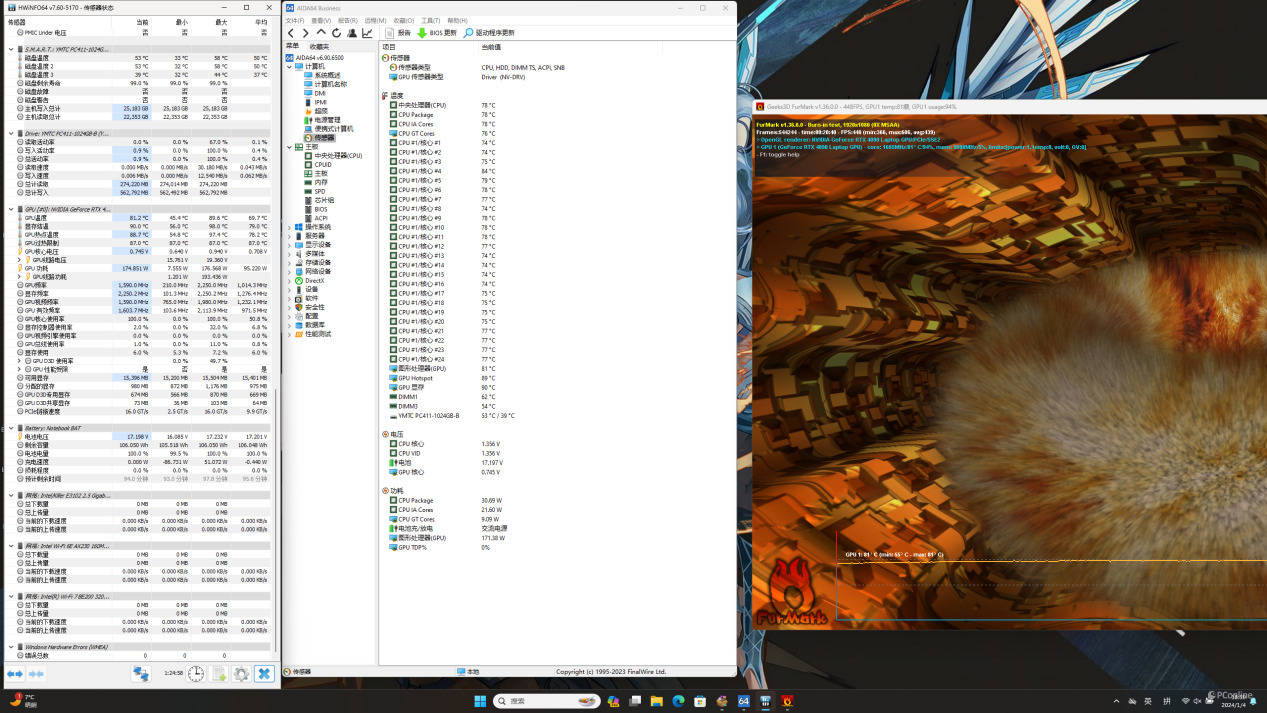
Task: Click the AIDA64 taskbar icon
Action: pyautogui.click(x=744, y=701)
